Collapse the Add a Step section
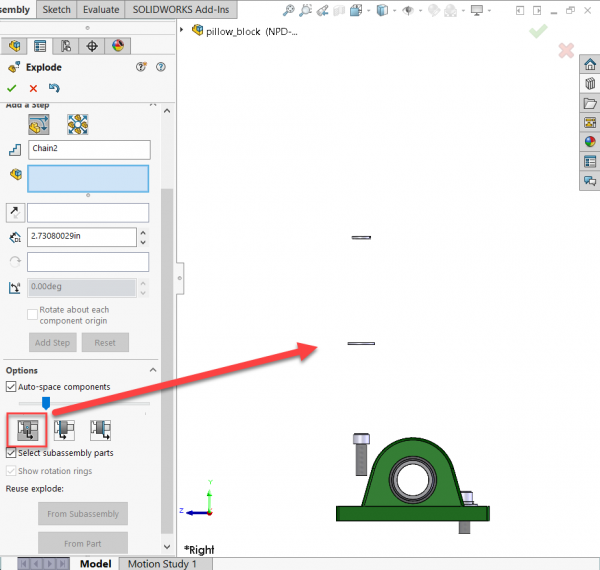 click(x=153, y=104)
